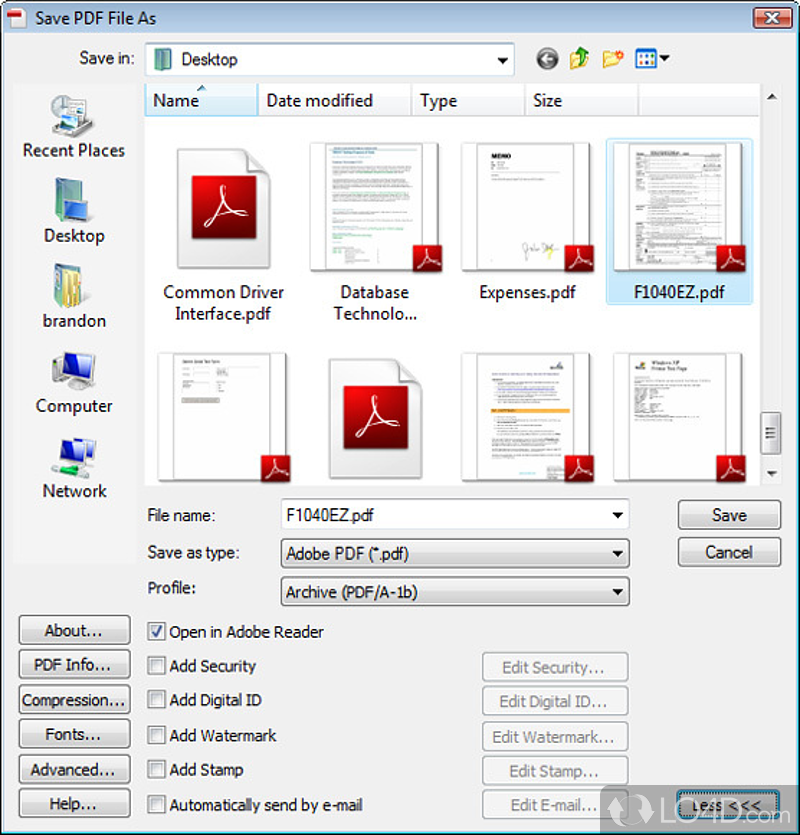The image size is (800, 835).
Task: Open the About dialog
Action: point(74,630)
